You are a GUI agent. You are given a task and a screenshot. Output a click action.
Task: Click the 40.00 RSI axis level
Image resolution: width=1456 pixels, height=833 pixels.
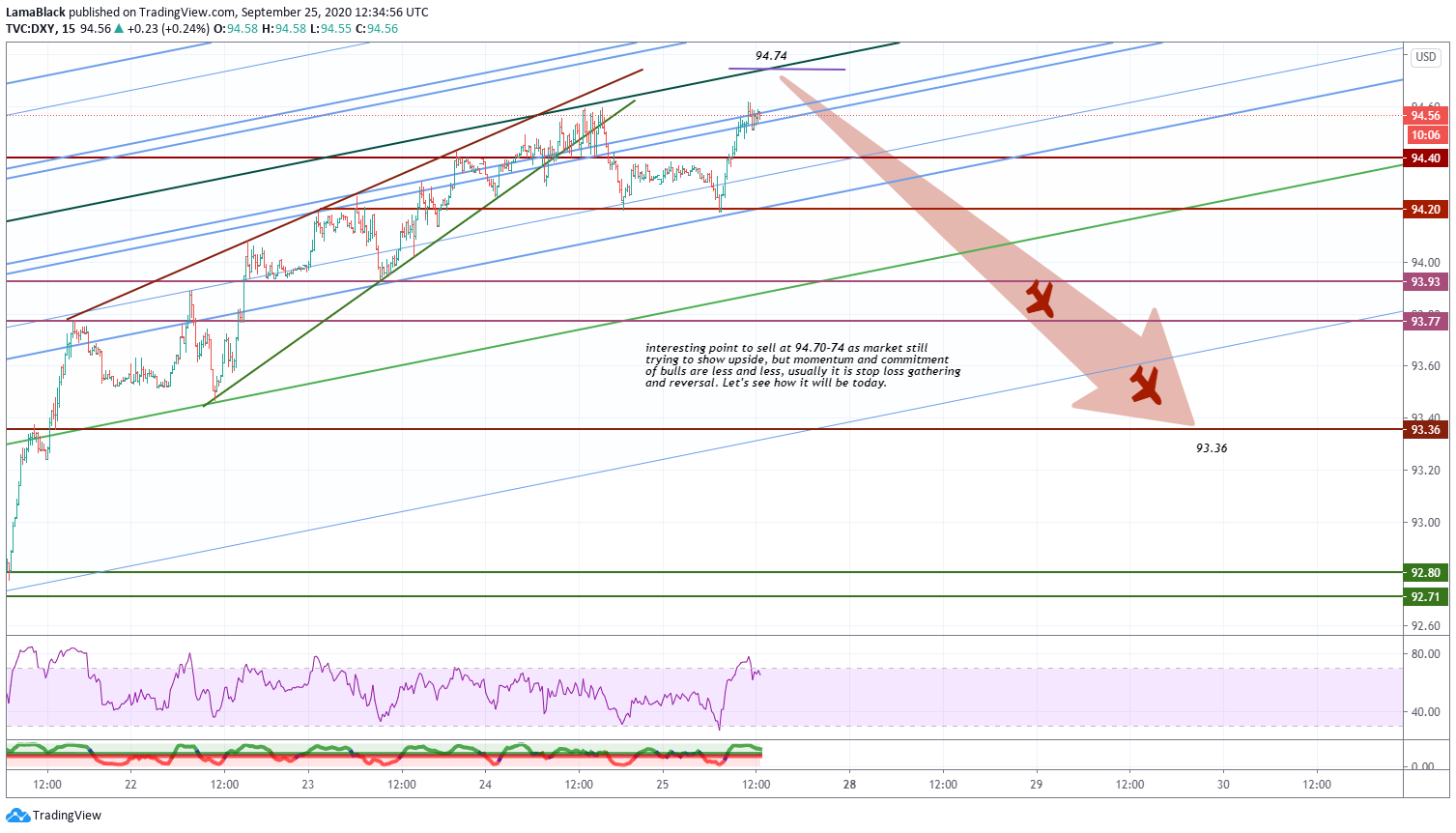click(x=1425, y=712)
